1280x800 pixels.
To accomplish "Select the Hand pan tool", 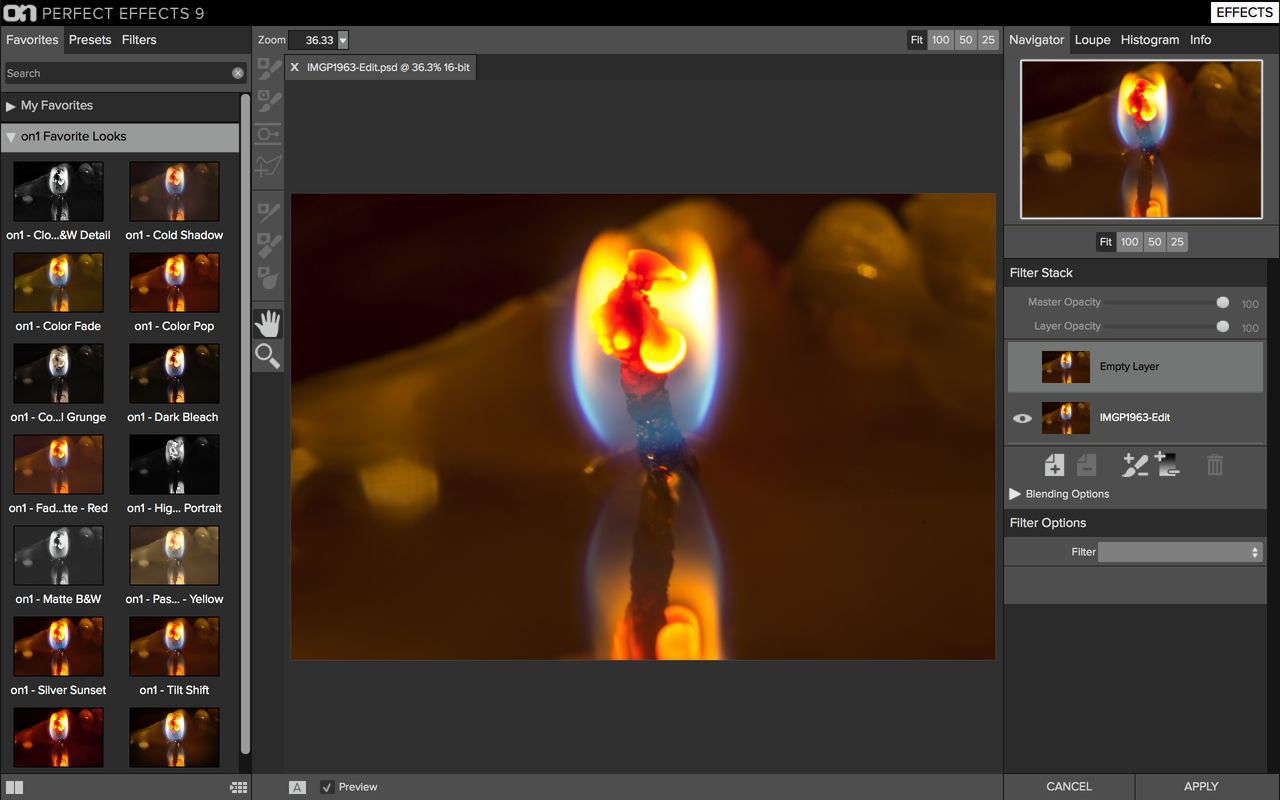I will (x=268, y=322).
